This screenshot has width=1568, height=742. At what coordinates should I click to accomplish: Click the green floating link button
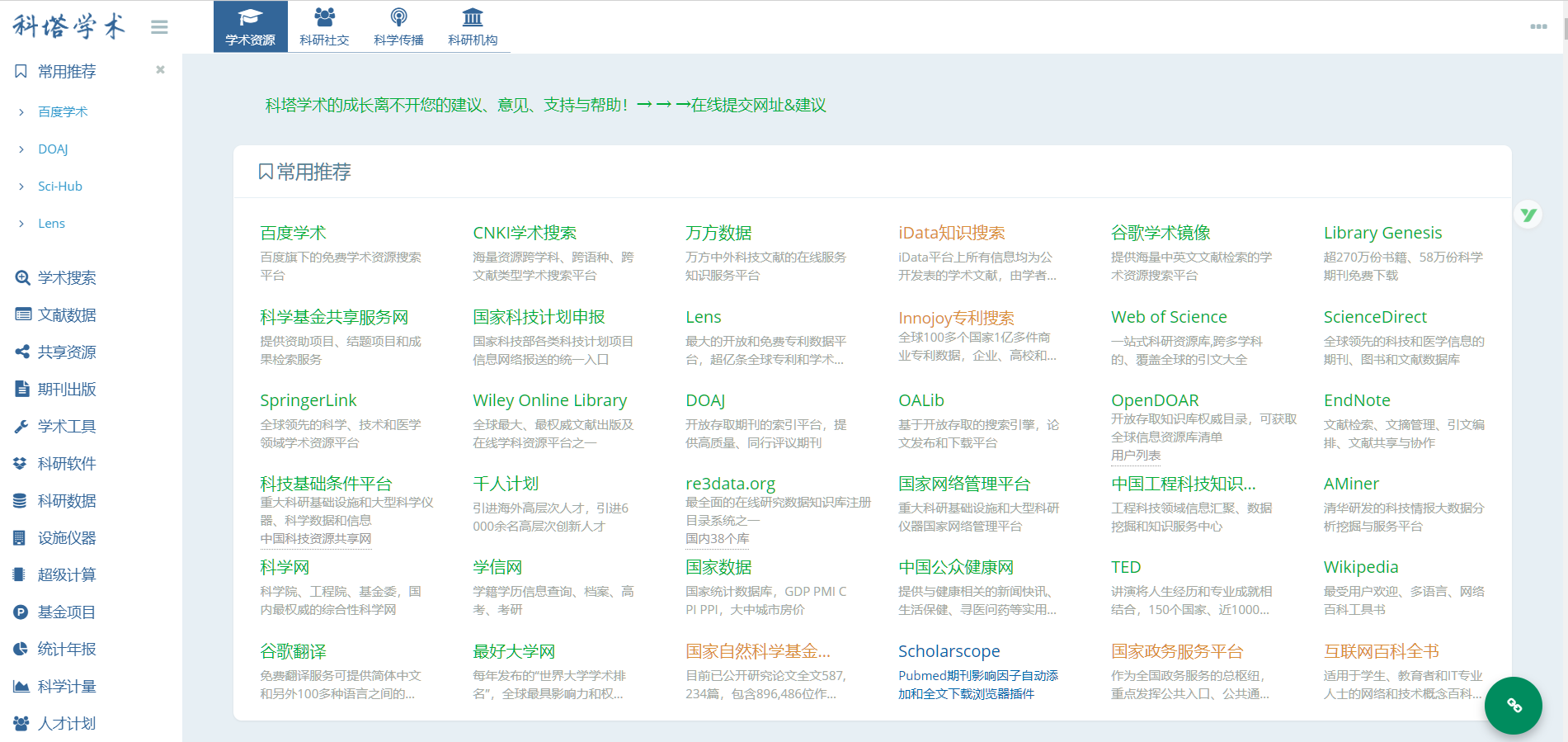[x=1514, y=705]
